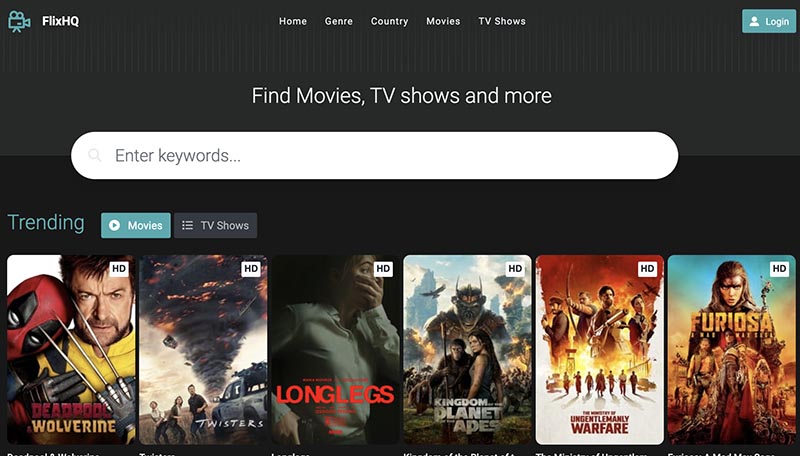Open TV Shows in top navigation

[x=502, y=21]
